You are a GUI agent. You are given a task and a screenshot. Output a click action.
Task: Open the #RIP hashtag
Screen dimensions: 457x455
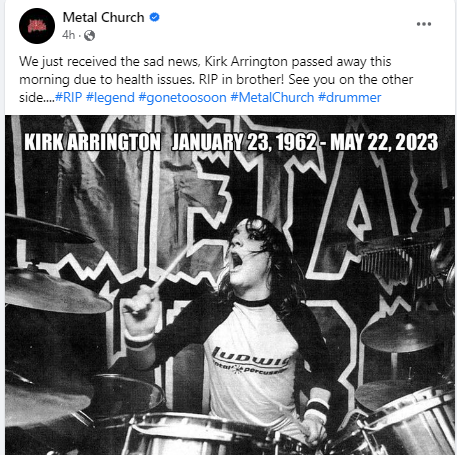[68, 97]
